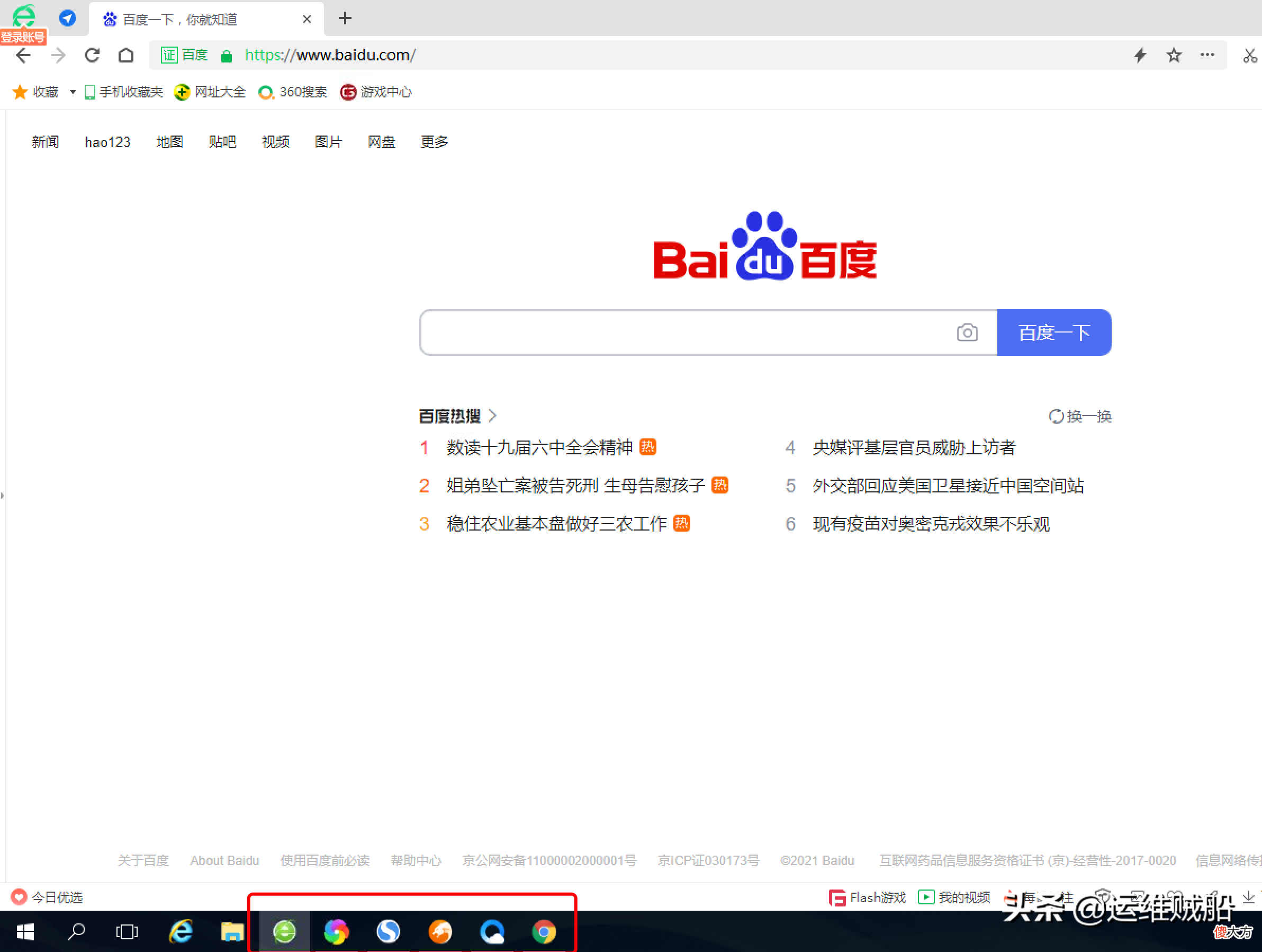
Task: Click the blue pinned tab icon
Action: coord(68,18)
